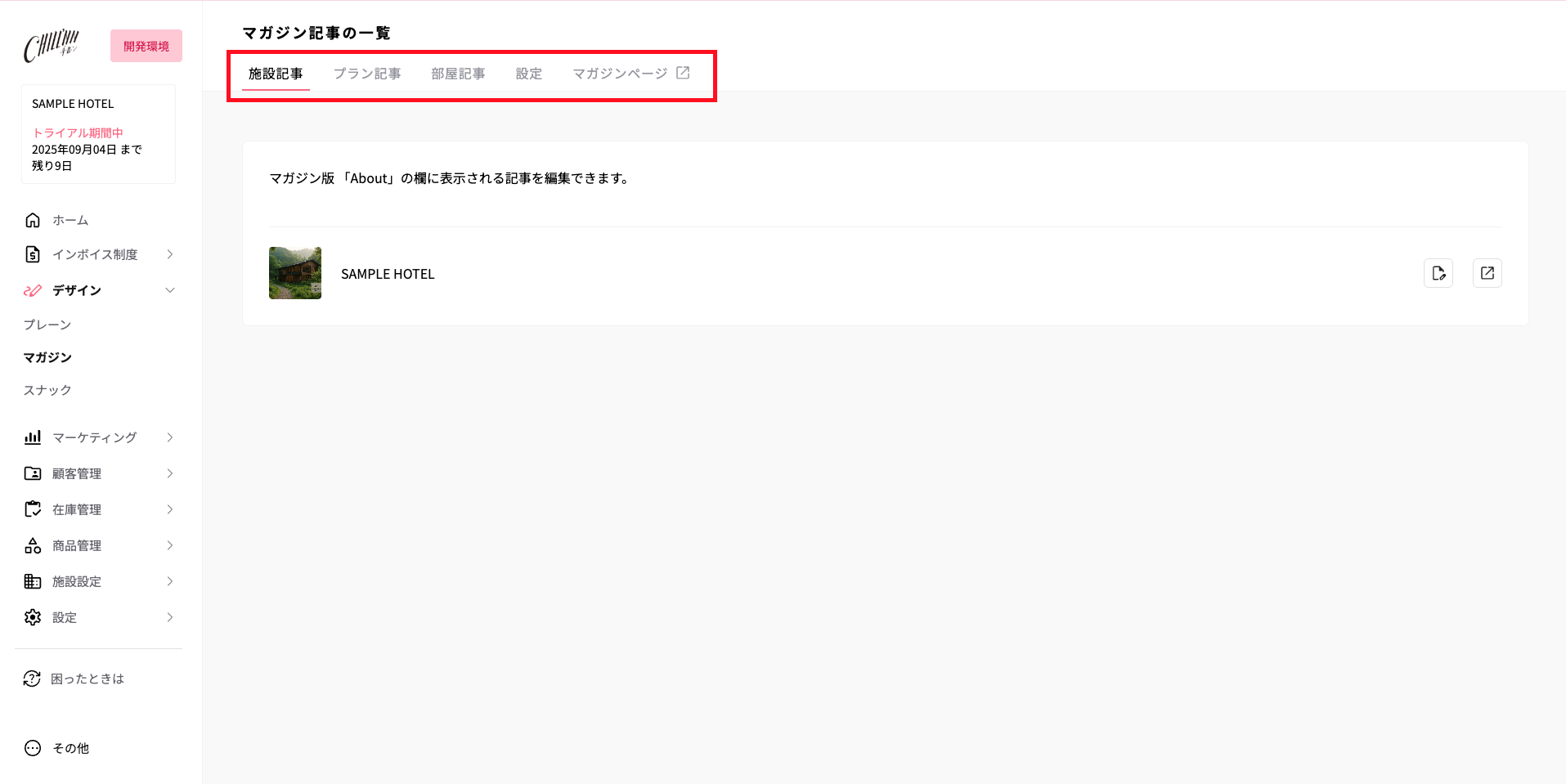
Task: Click the CHILLNN logo
Action: [52, 45]
